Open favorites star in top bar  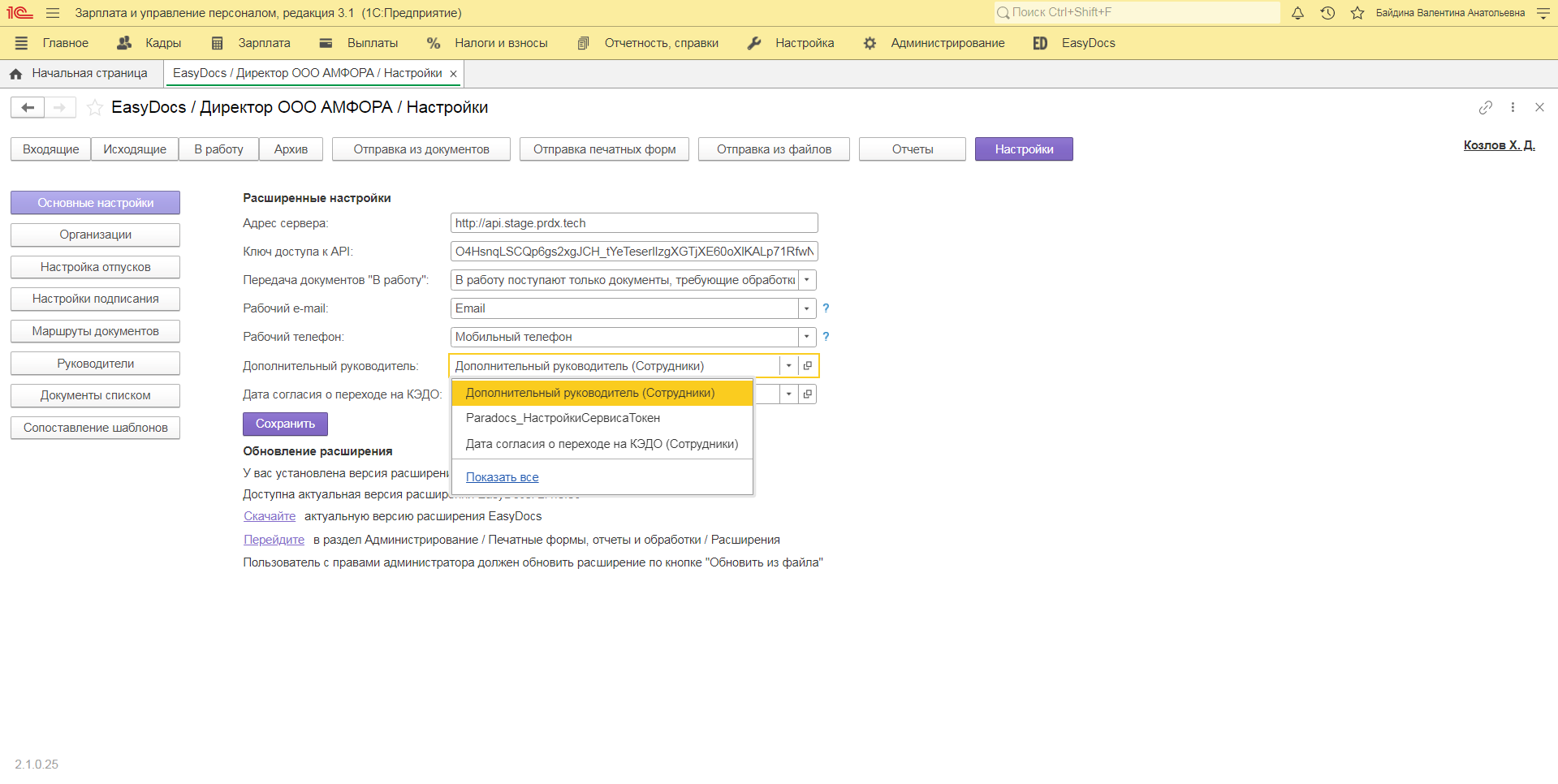(x=1357, y=13)
